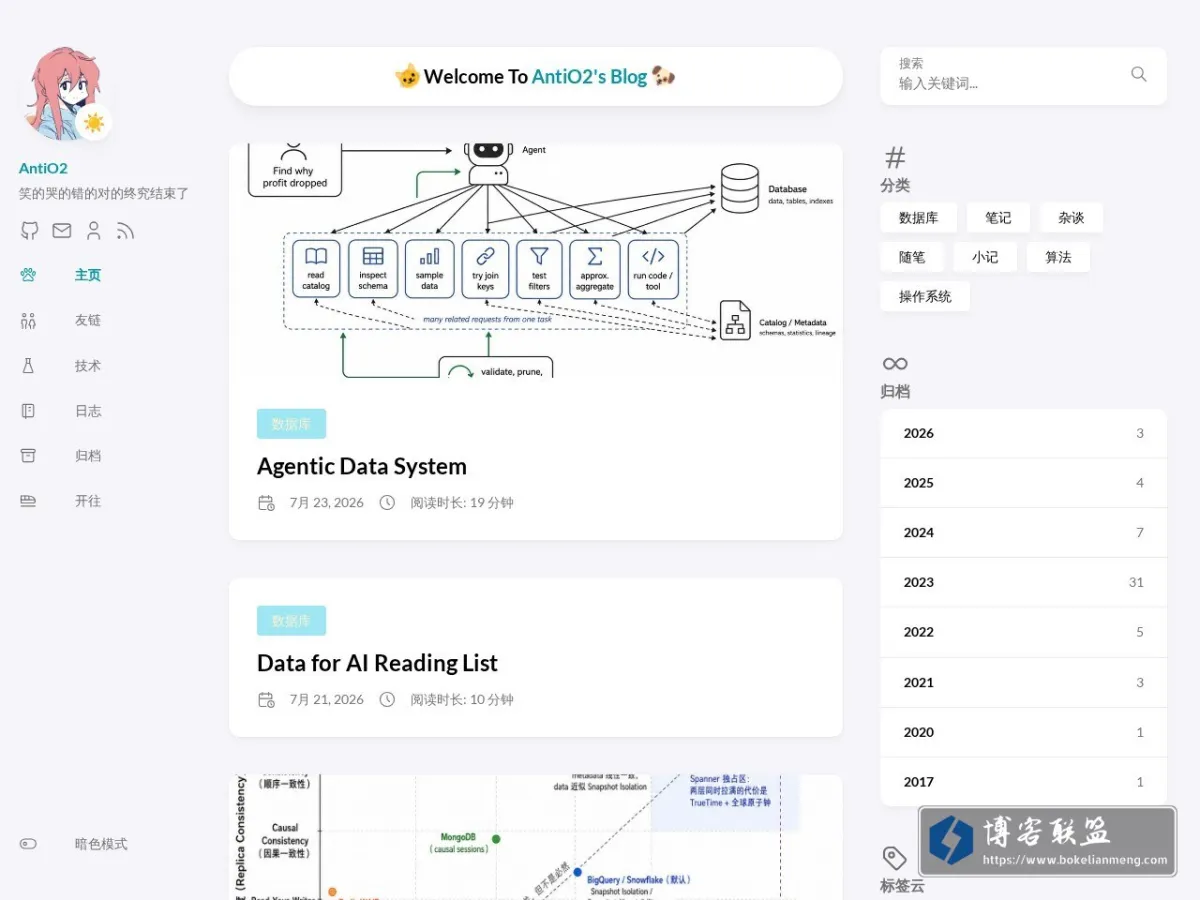This screenshot has height=900, width=1200.
Task: Open the 2023 archive row
Action: (x=1024, y=582)
